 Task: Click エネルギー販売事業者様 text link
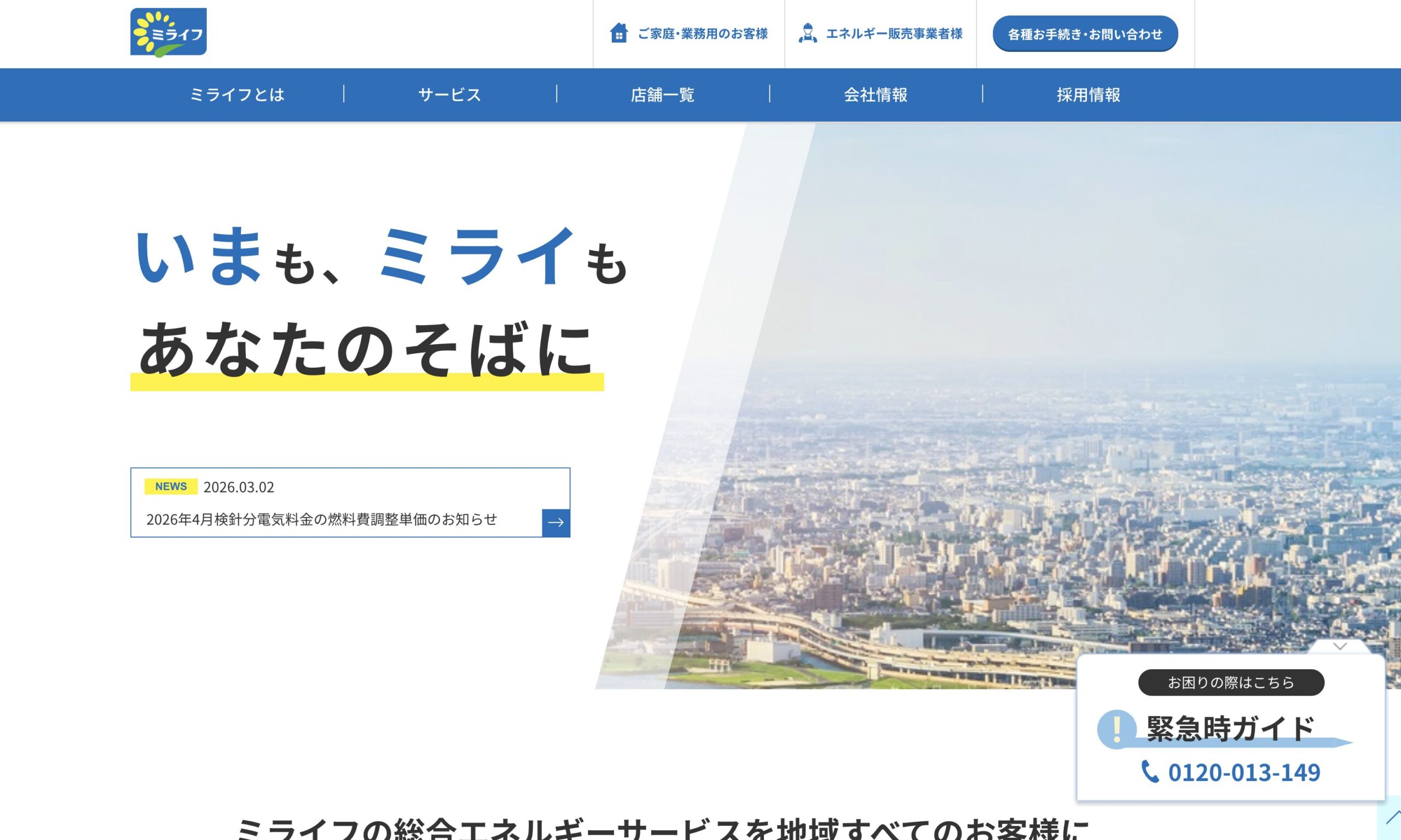(x=894, y=34)
